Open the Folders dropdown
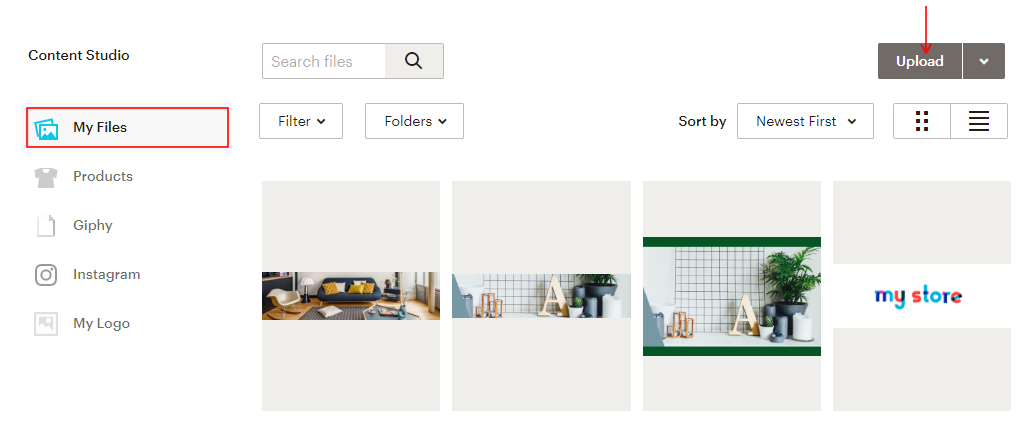1019x423 pixels. (x=415, y=121)
